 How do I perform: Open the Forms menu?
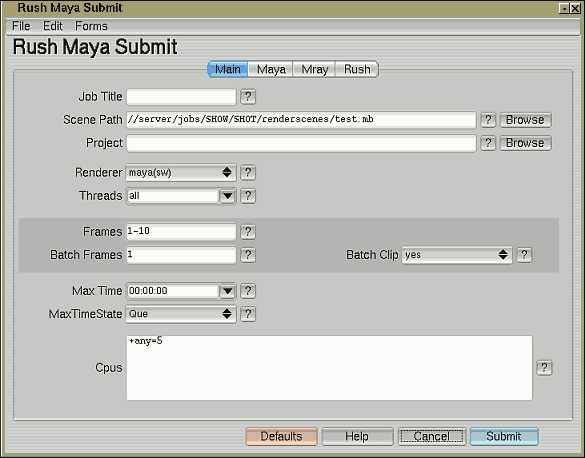(91, 26)
